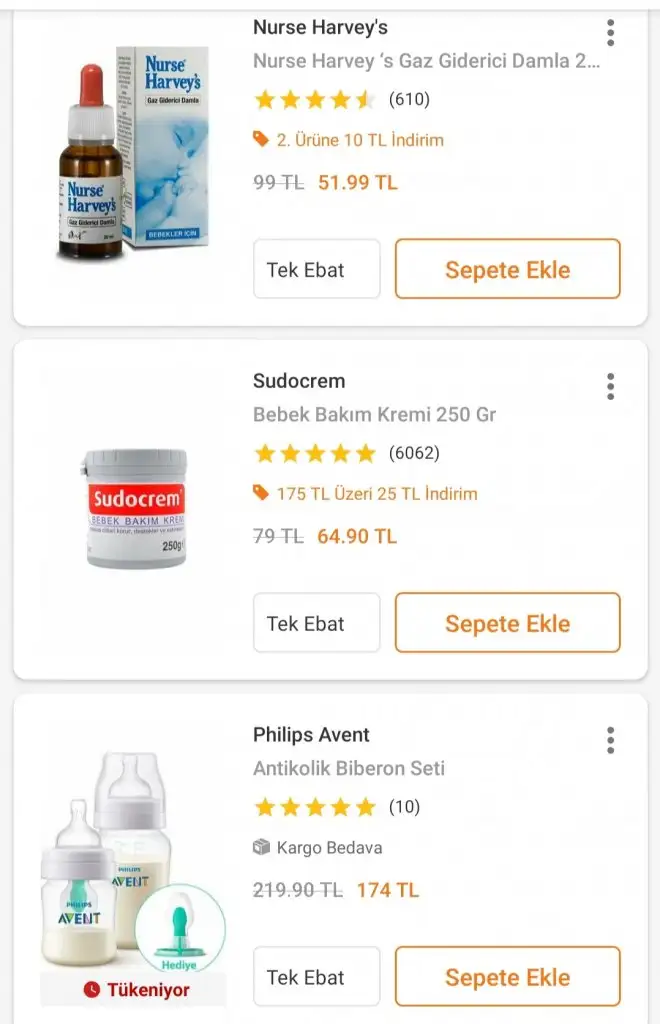
Task: Open more options for Sudocrem product
Action: click(x=610, y=386)
